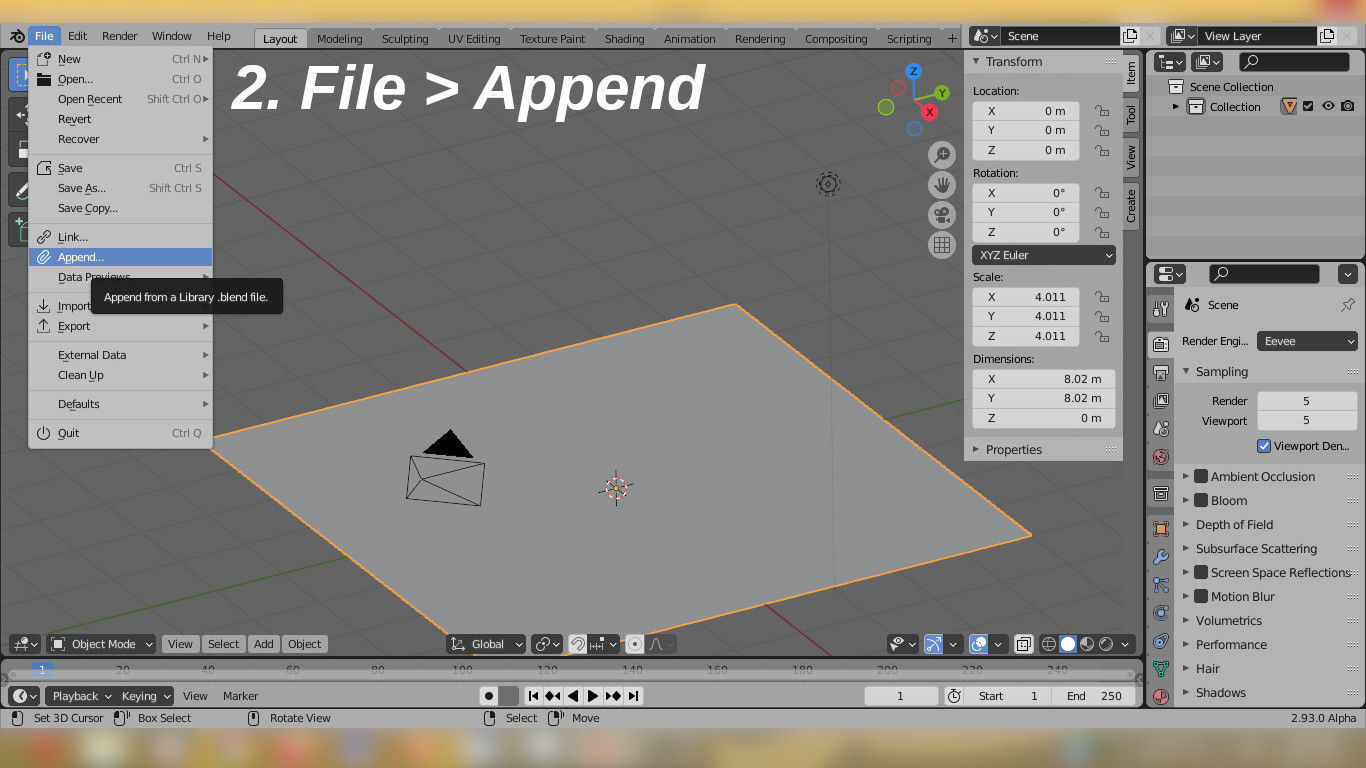Click the Blender logo menu icon
The height and width of the screenshot is (768, 1366).
pyautogui.click(x=16, y=36)
